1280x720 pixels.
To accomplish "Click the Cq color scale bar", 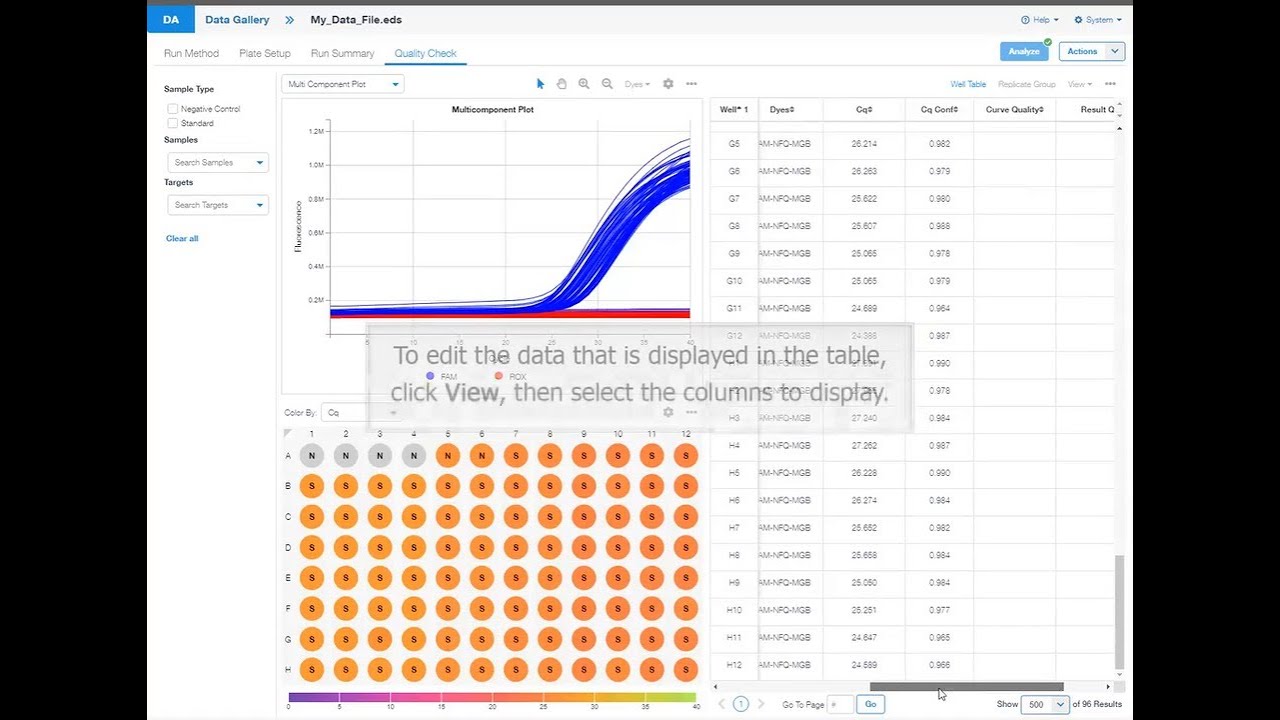I will pyautogui.click(x=492, y=697).
